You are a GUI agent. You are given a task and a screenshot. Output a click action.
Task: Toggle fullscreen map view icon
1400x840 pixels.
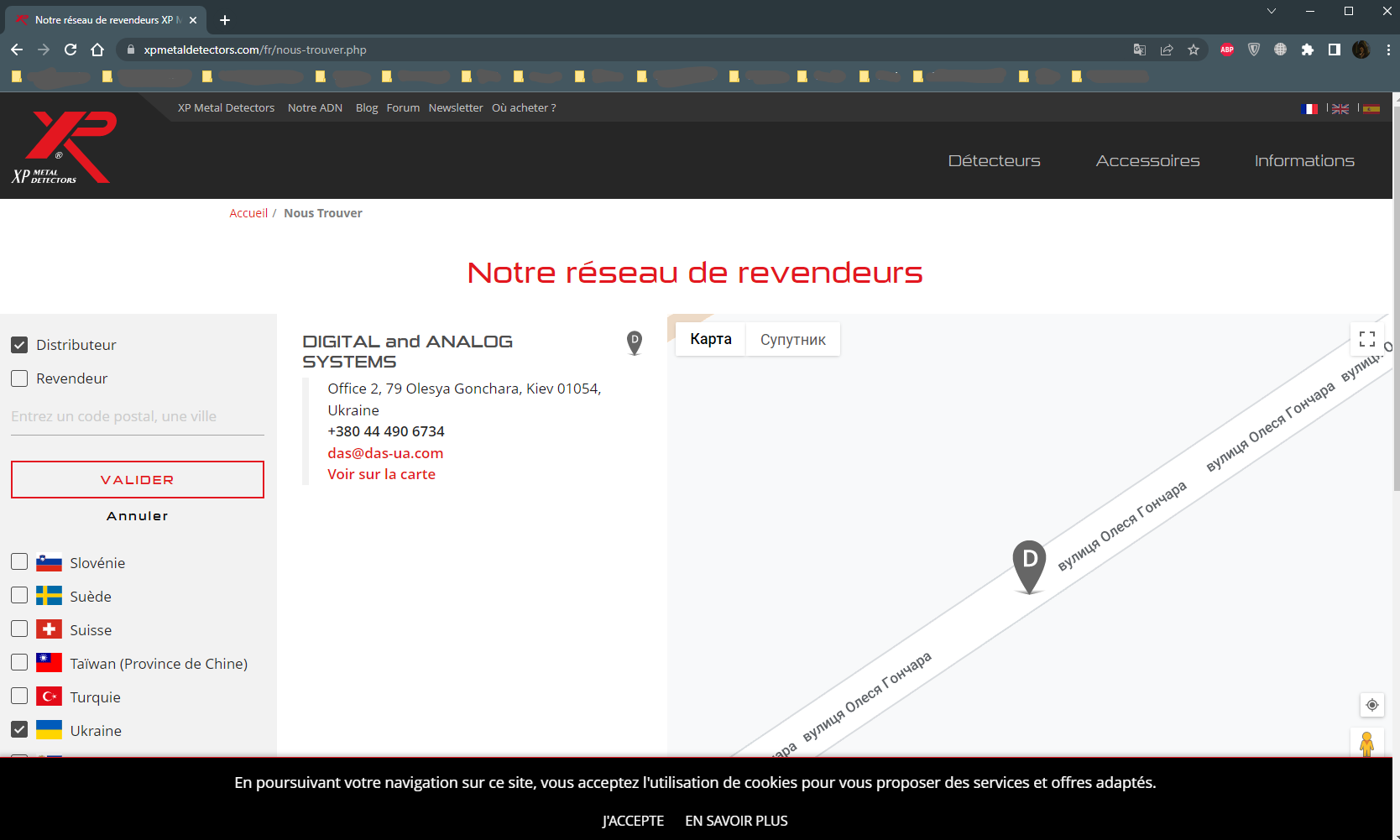pos(1366,339)
